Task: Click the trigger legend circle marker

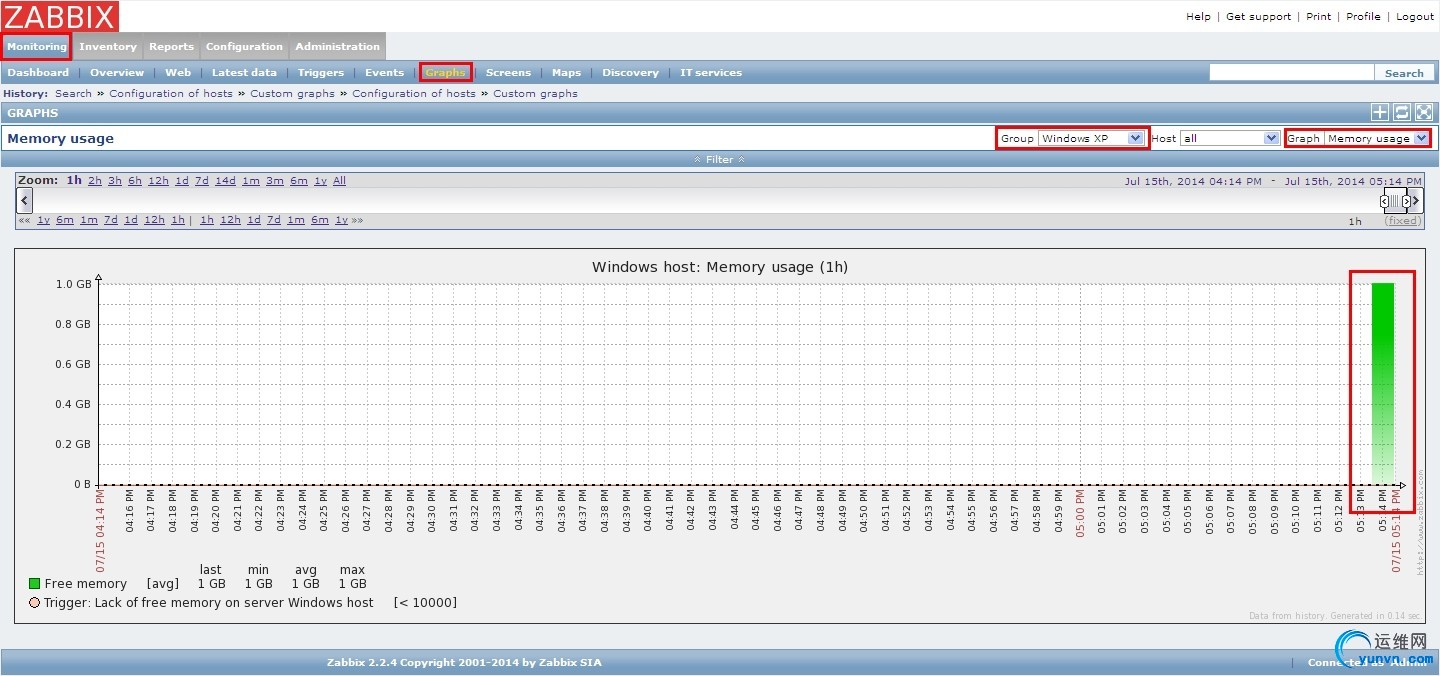Action: [x=34, y=603]
